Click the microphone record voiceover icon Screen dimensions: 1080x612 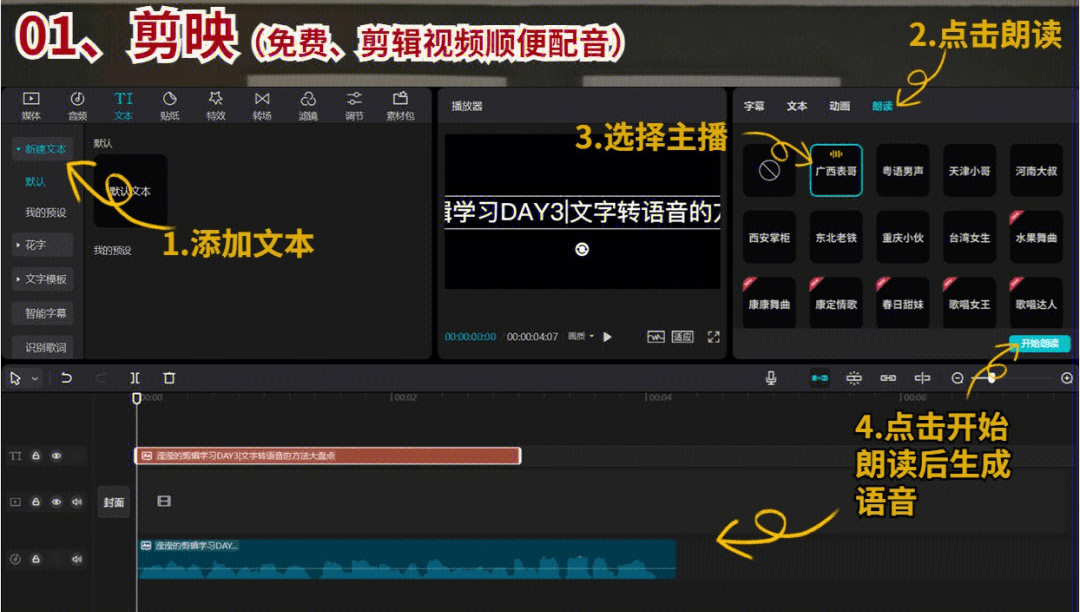[771, 377]
